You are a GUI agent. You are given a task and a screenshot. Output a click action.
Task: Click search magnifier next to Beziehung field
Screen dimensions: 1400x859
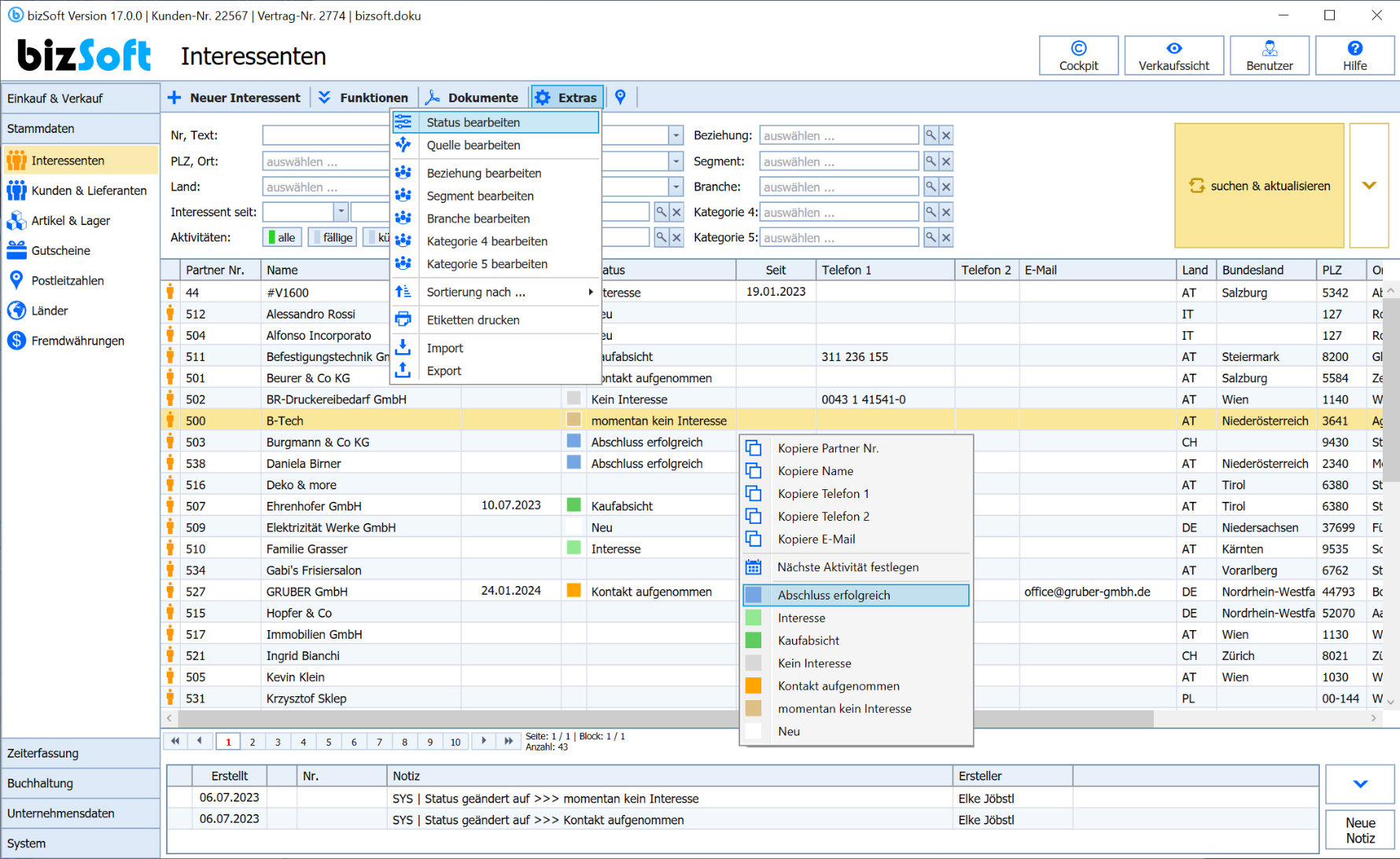tap(930, 135)
